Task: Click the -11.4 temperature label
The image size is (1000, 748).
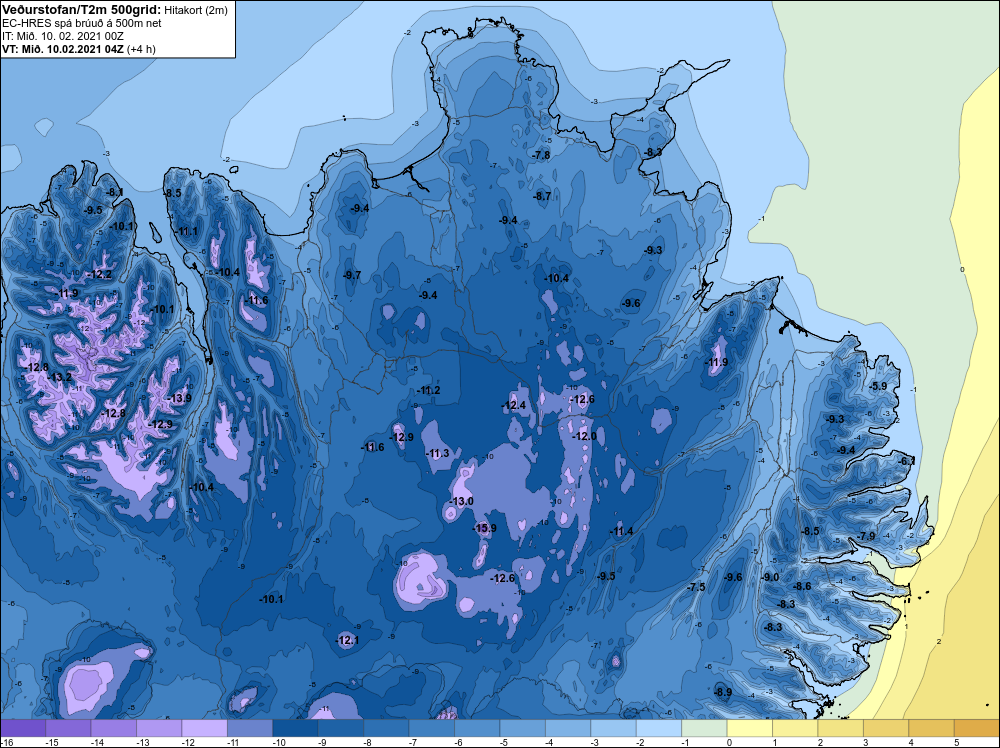Action: click(621, 532)
